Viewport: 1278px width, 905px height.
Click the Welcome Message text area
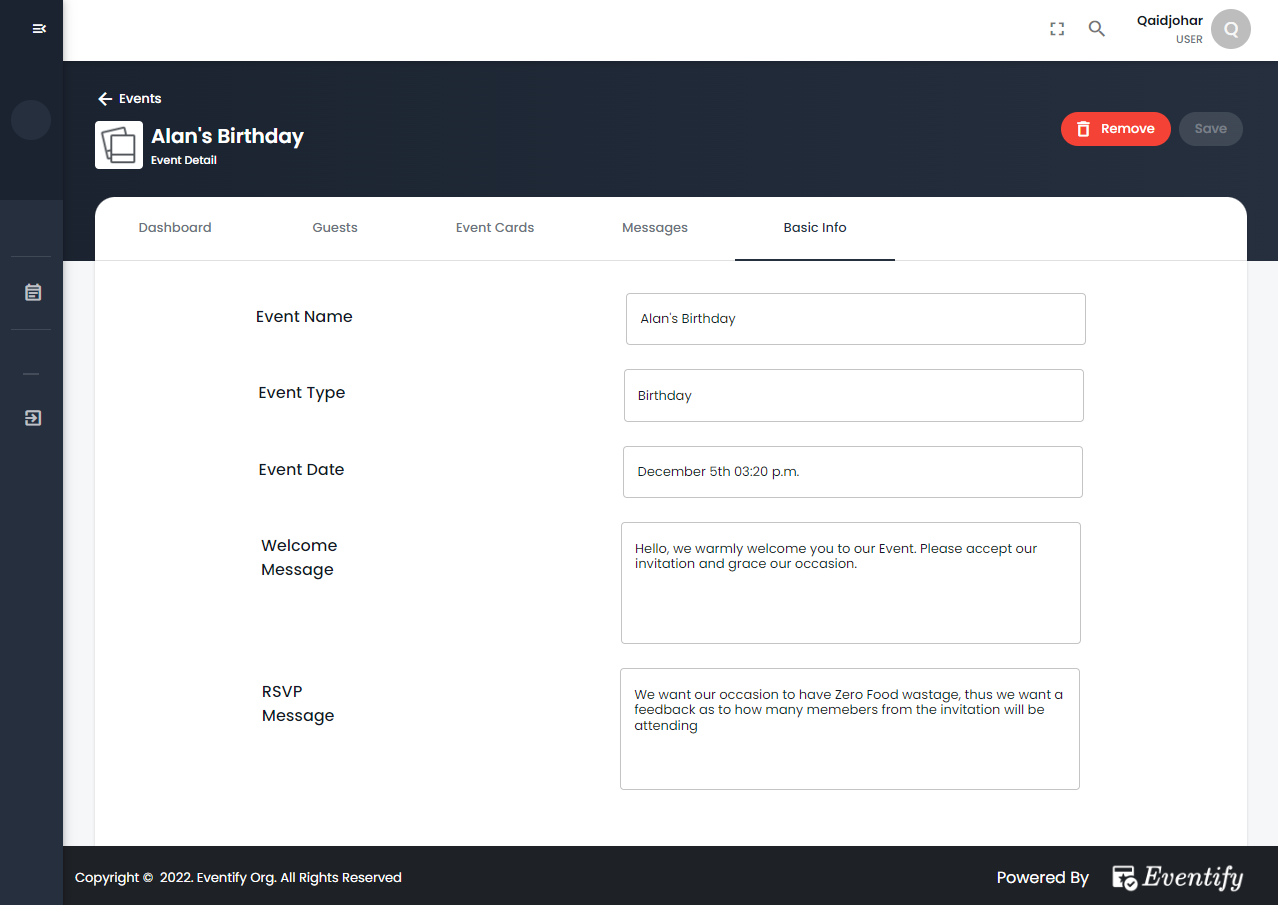850,583
